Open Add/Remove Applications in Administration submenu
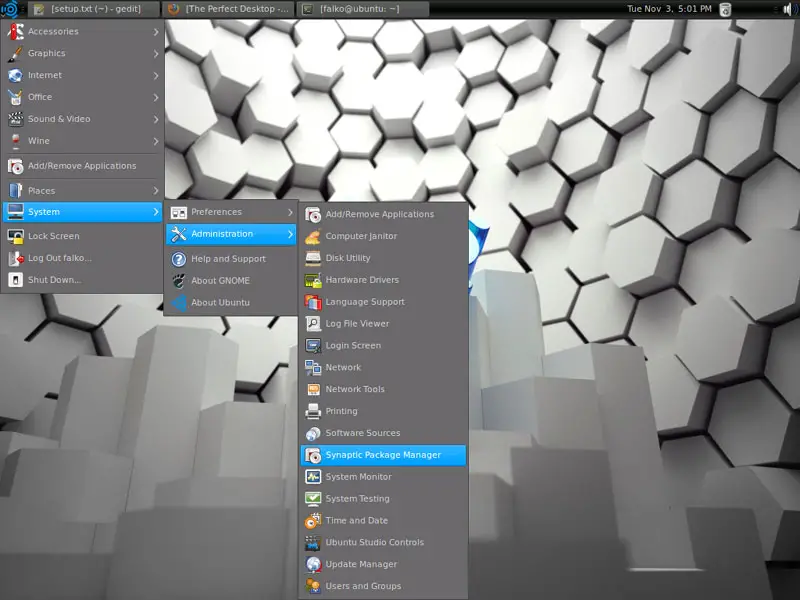This screenshot has height=600, width=800. point(383,214)
